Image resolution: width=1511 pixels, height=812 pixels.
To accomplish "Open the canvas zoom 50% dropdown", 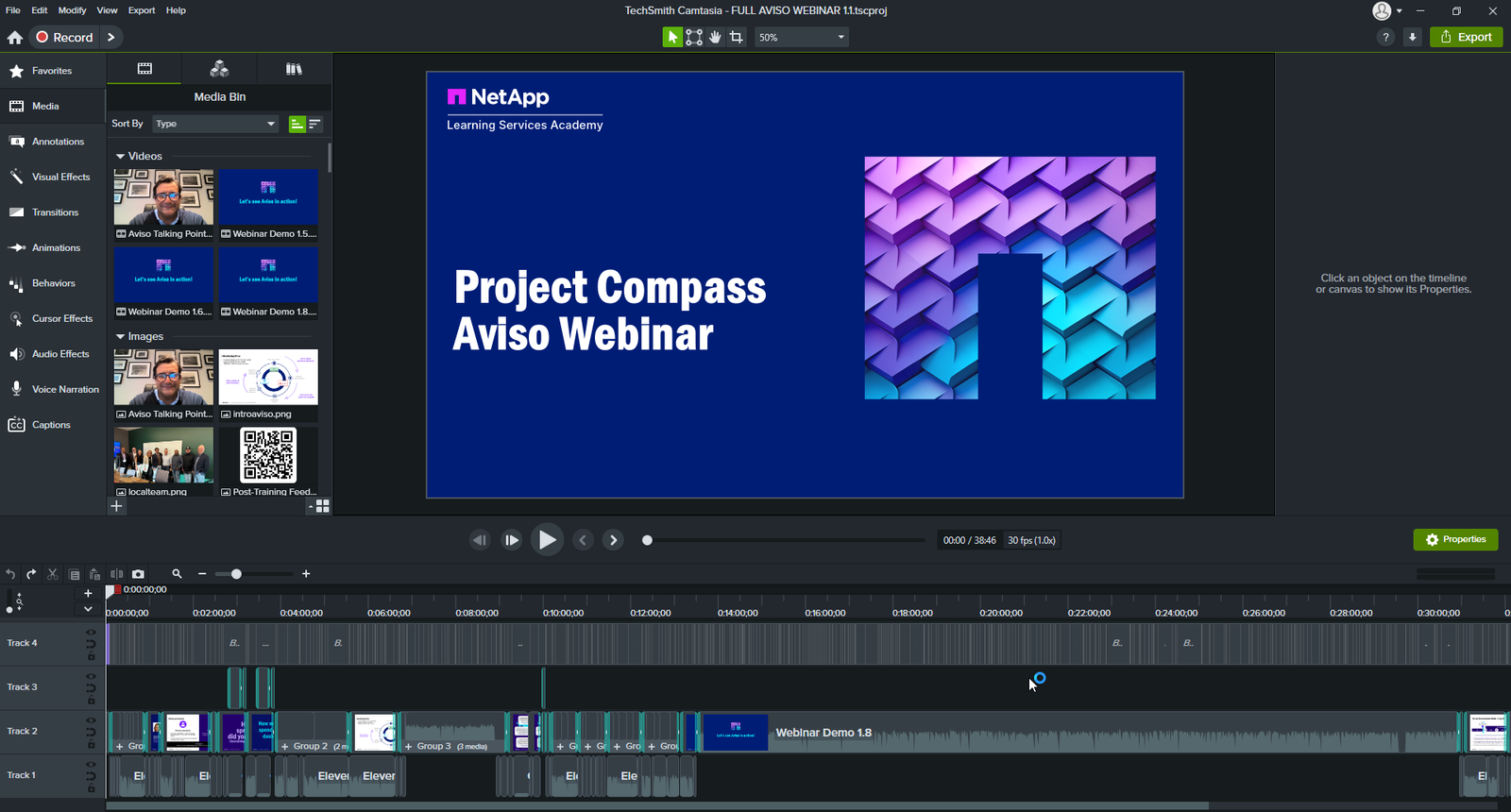I will pos(801,37).
